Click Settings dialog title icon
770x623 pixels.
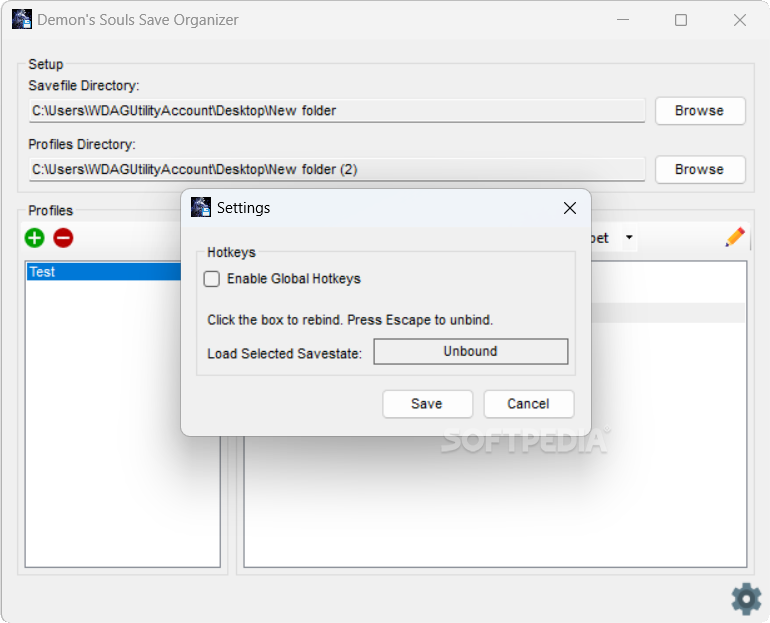coord(201,207)
